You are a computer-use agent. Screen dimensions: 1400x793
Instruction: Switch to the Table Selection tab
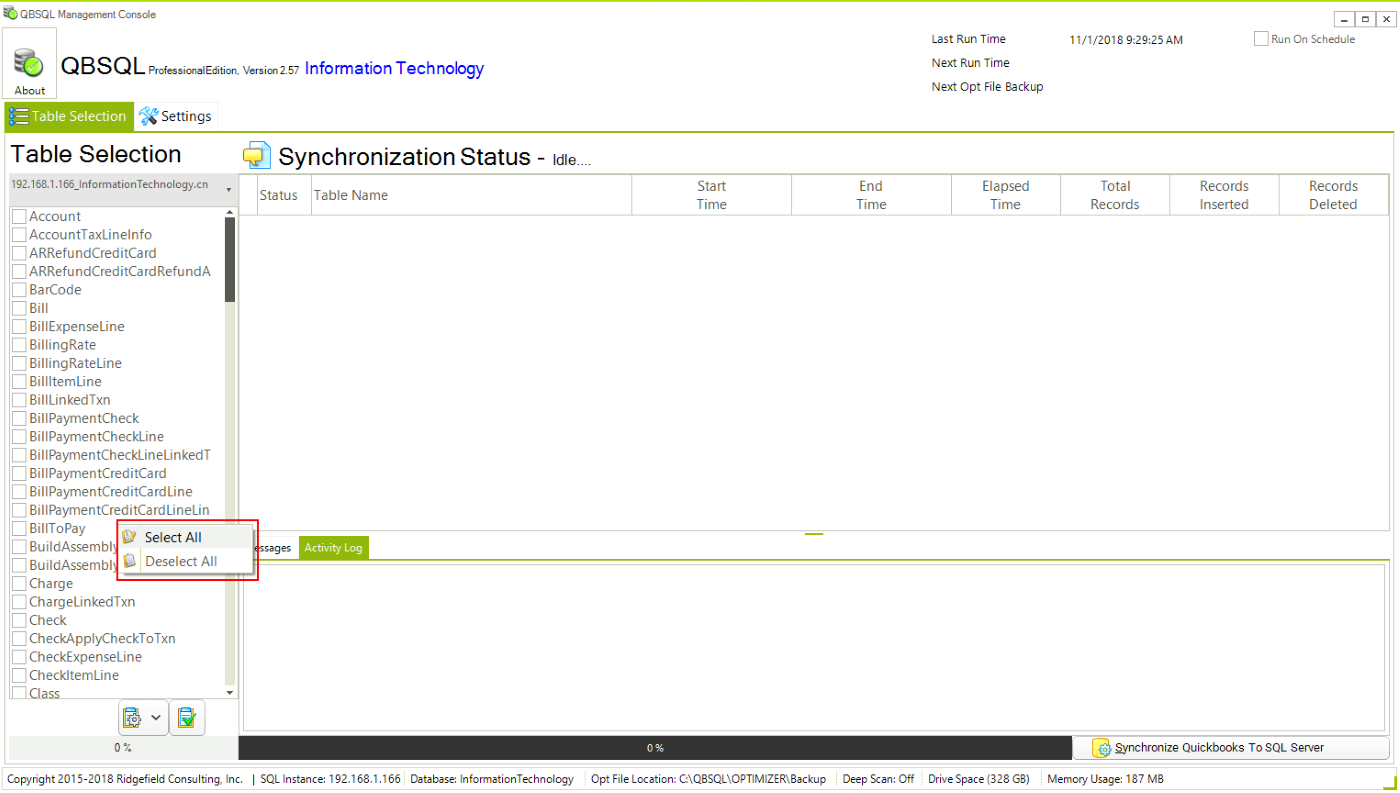pyautogui.click(x=69, y=116)
